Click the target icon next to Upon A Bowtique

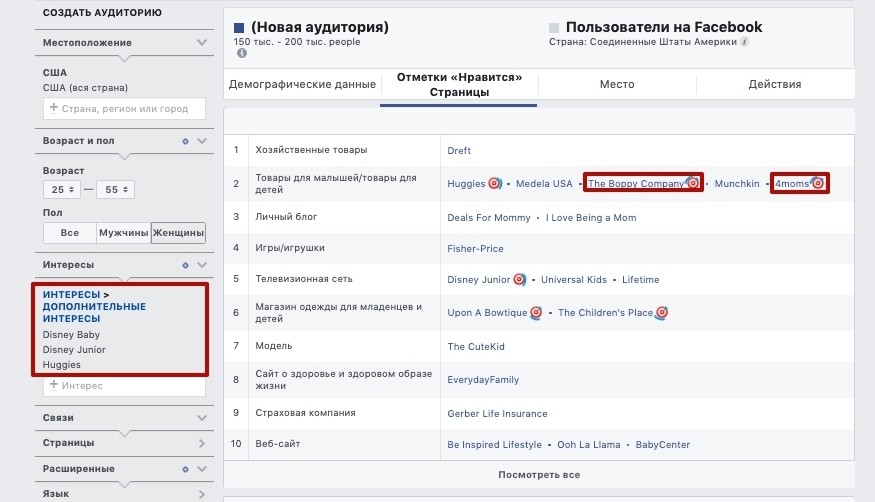coord(536,312)
